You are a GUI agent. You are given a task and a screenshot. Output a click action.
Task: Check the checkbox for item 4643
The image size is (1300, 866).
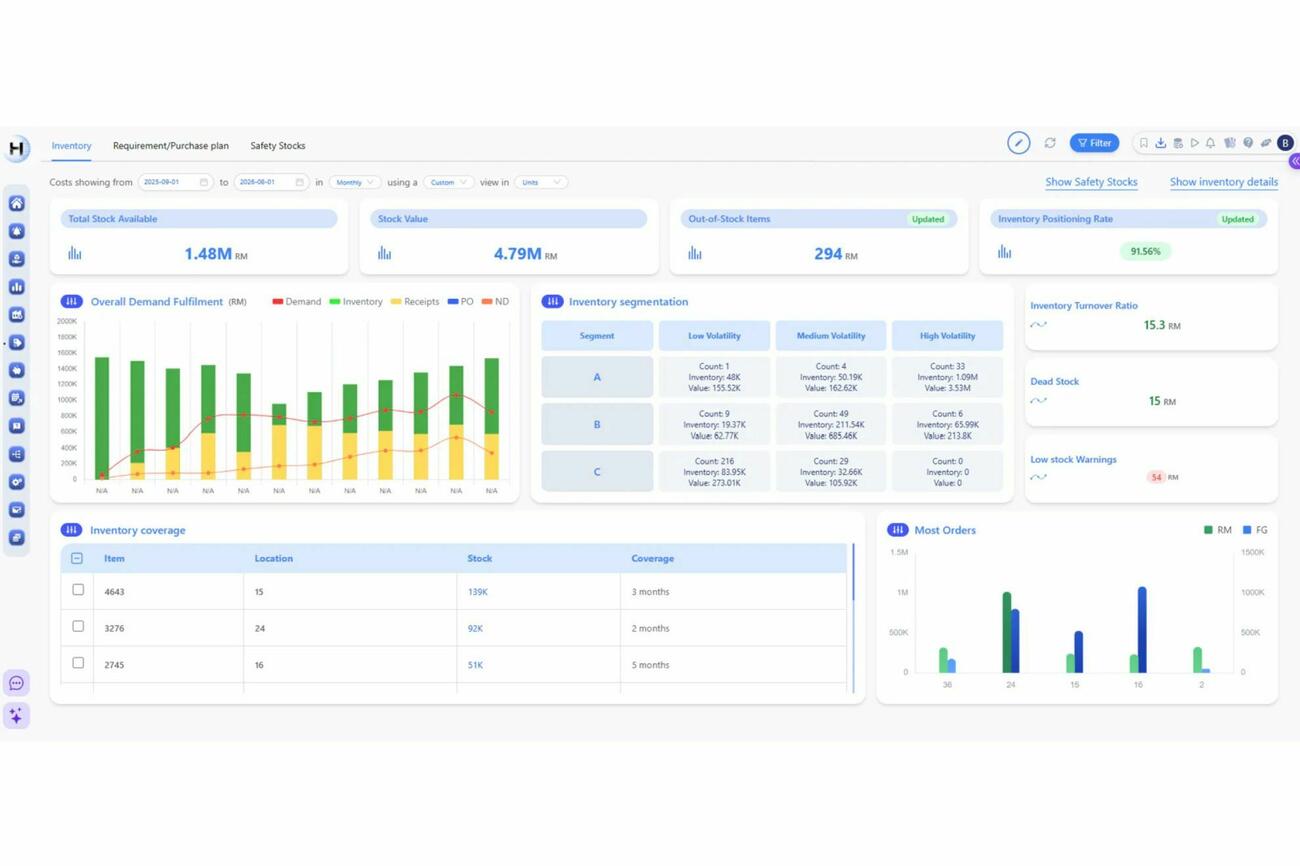tap(77, 590)
